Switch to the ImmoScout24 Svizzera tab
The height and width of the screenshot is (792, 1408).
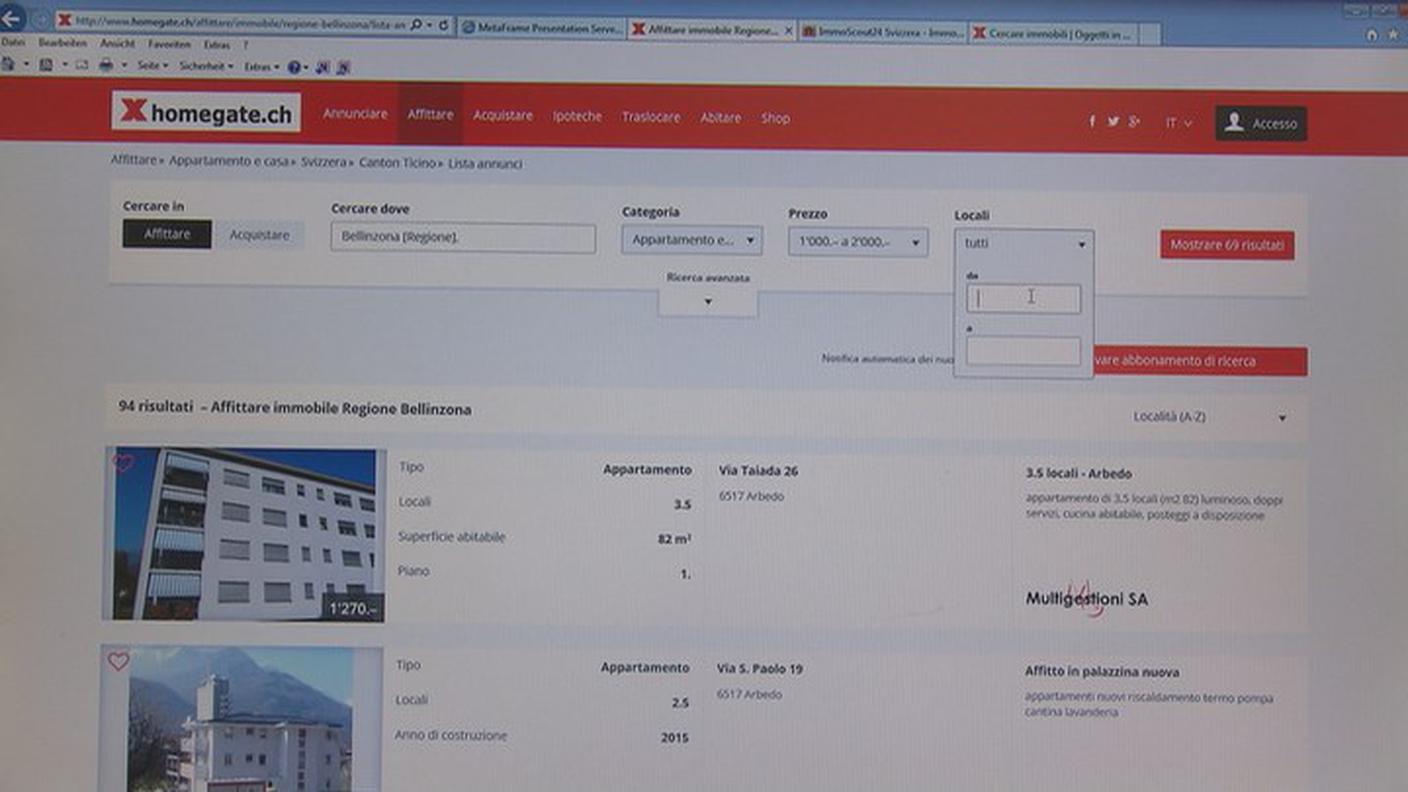tap(882, 32)
